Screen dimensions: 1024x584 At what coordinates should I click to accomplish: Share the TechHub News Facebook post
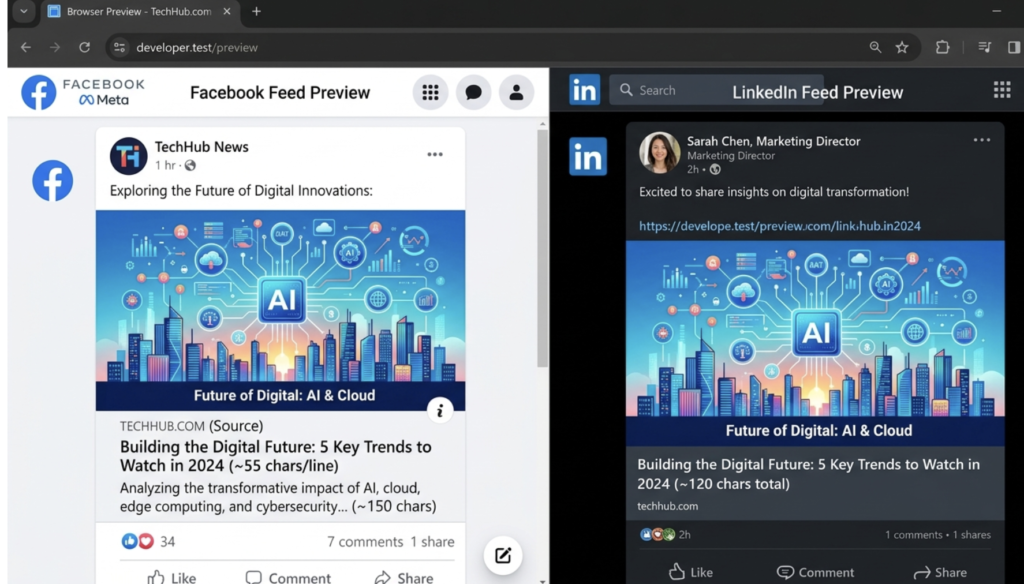click(404, 577)
